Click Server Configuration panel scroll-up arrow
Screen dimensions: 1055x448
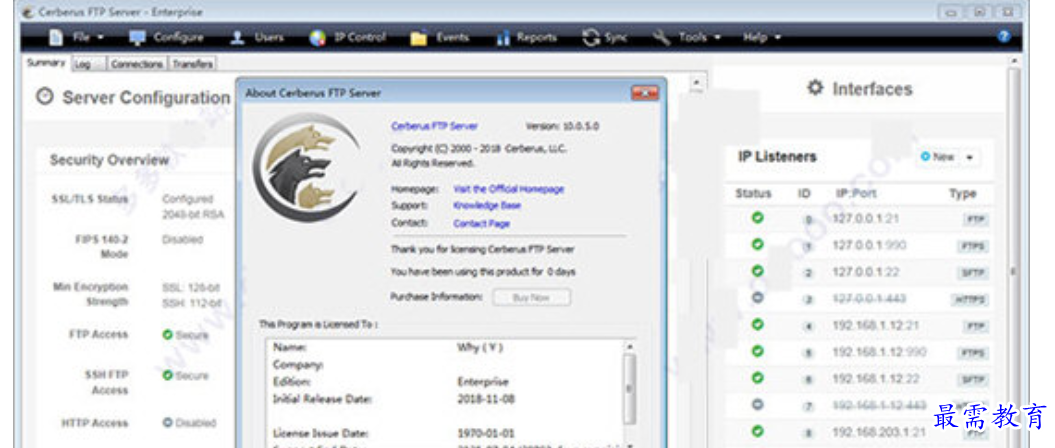tap(696, 84)
